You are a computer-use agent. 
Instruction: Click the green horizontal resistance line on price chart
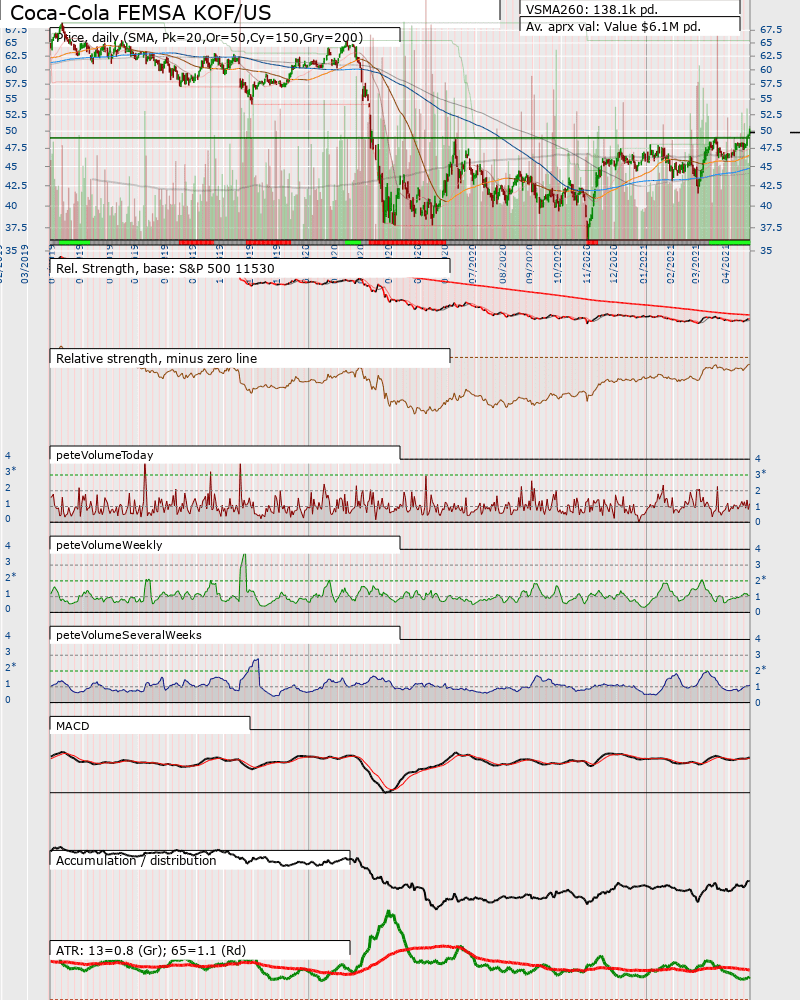click(x=399, y=138)
